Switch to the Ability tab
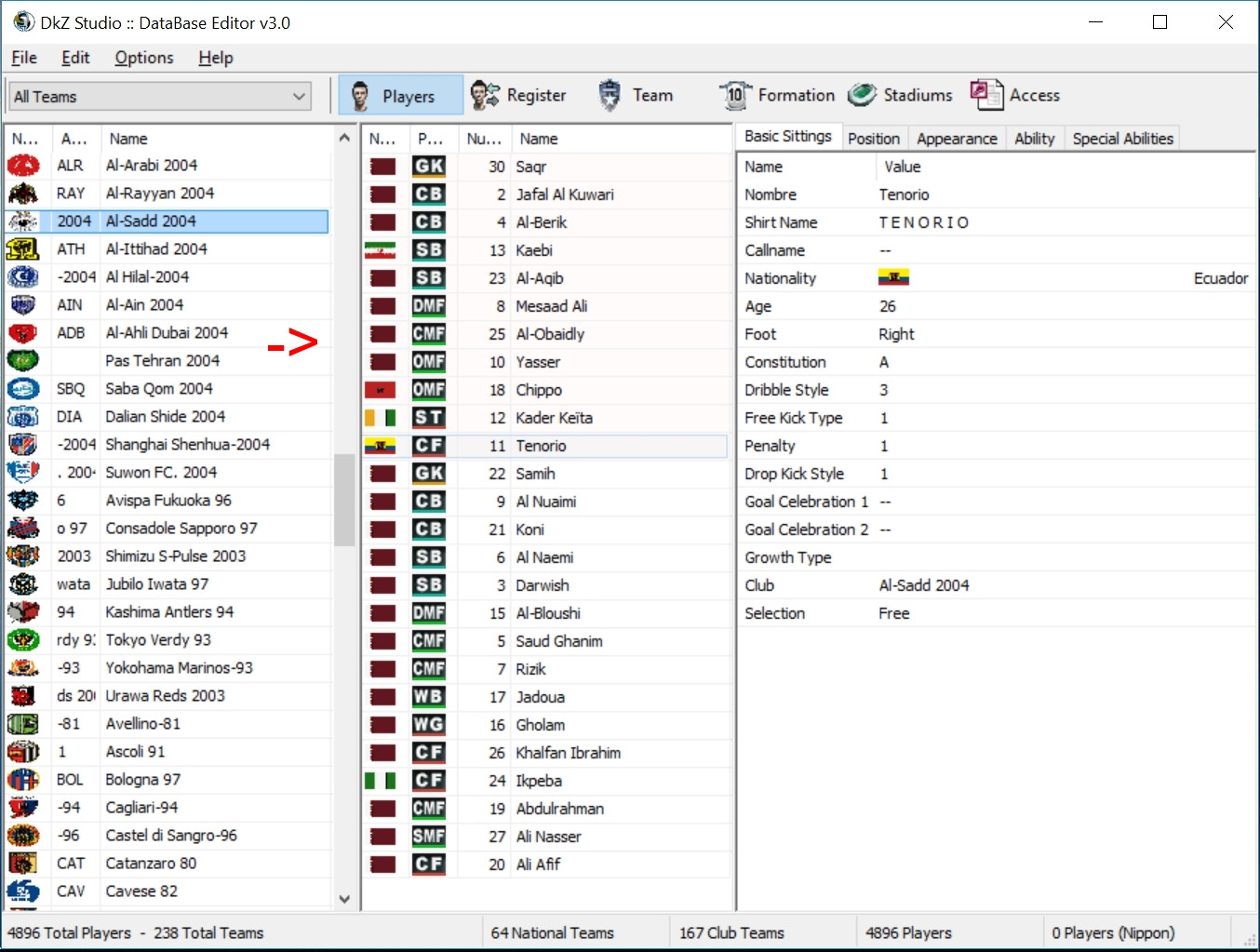This screenshot has height=952, width=1260. click(x=1035, y=139)
